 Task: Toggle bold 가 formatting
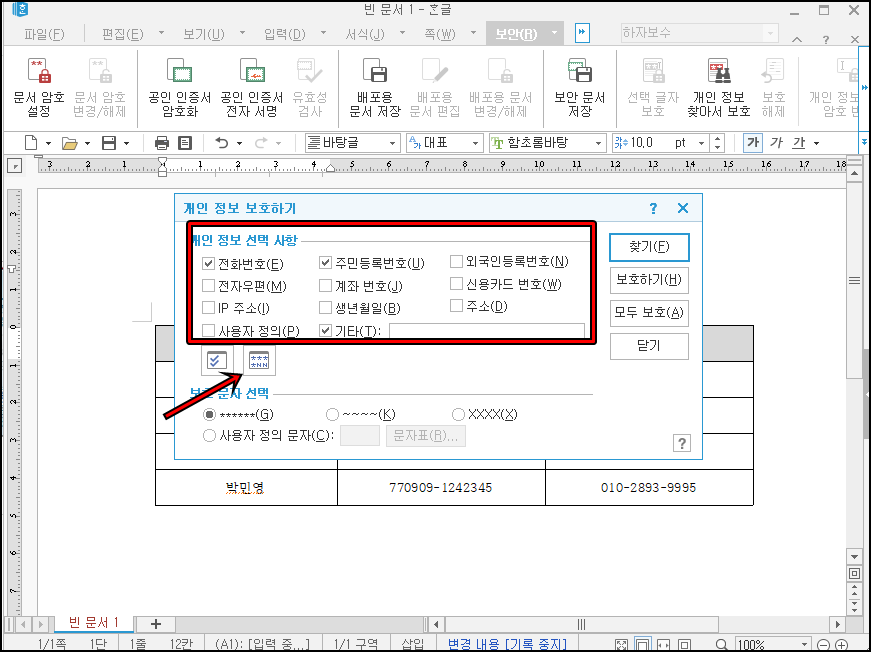tap(753, 143)
